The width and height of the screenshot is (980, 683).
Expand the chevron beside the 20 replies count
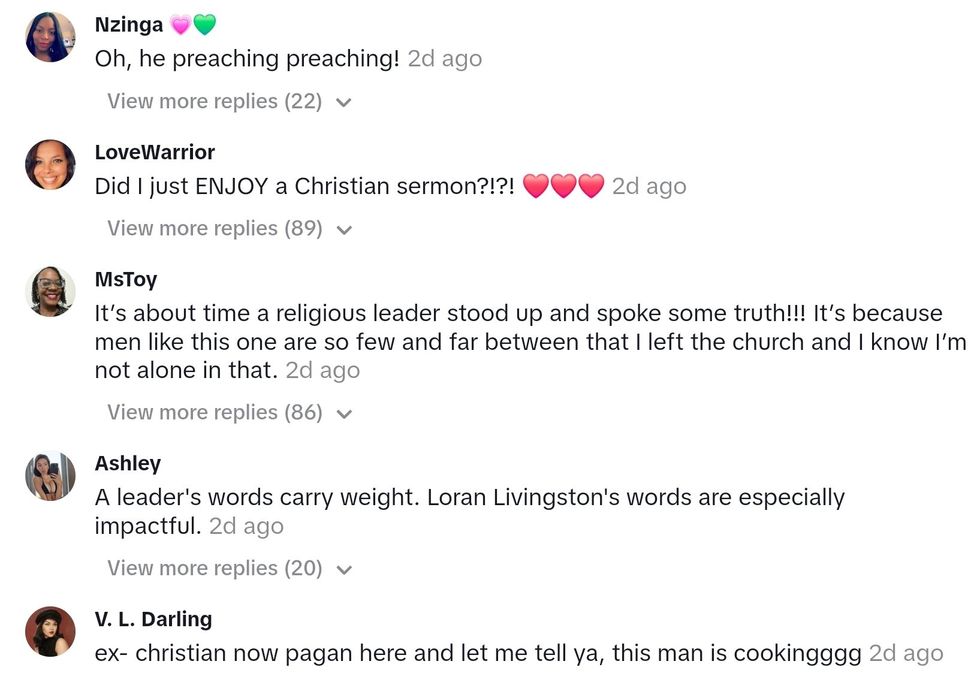pos(344,570)
